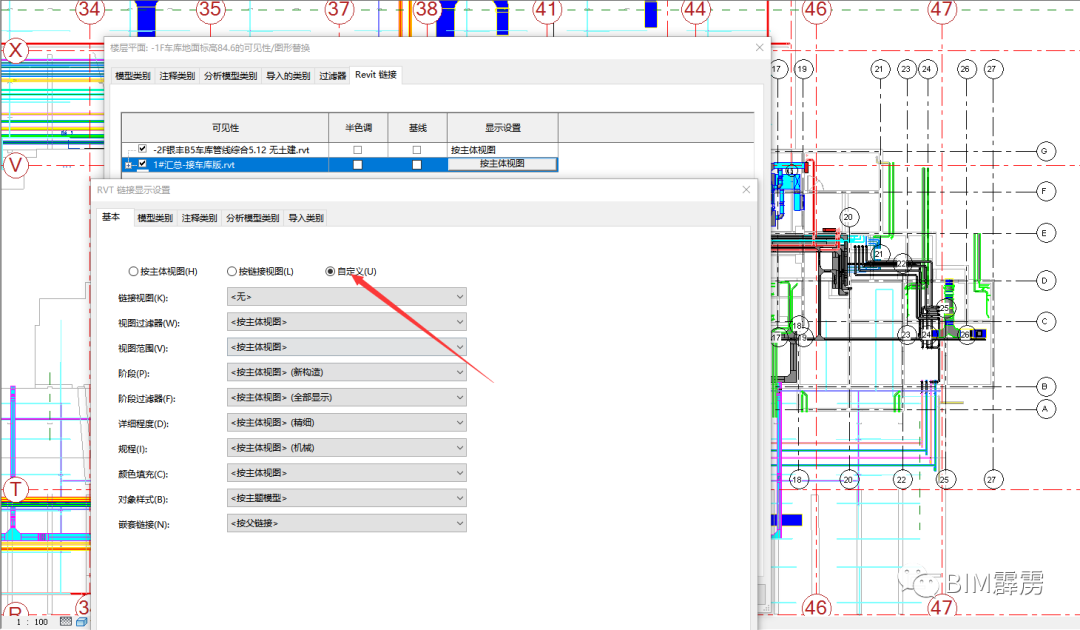The height and width of the screenshot is (630, 1080).
Task: Click grid bubble X in drawing view
Action: (x=15, y=50)
